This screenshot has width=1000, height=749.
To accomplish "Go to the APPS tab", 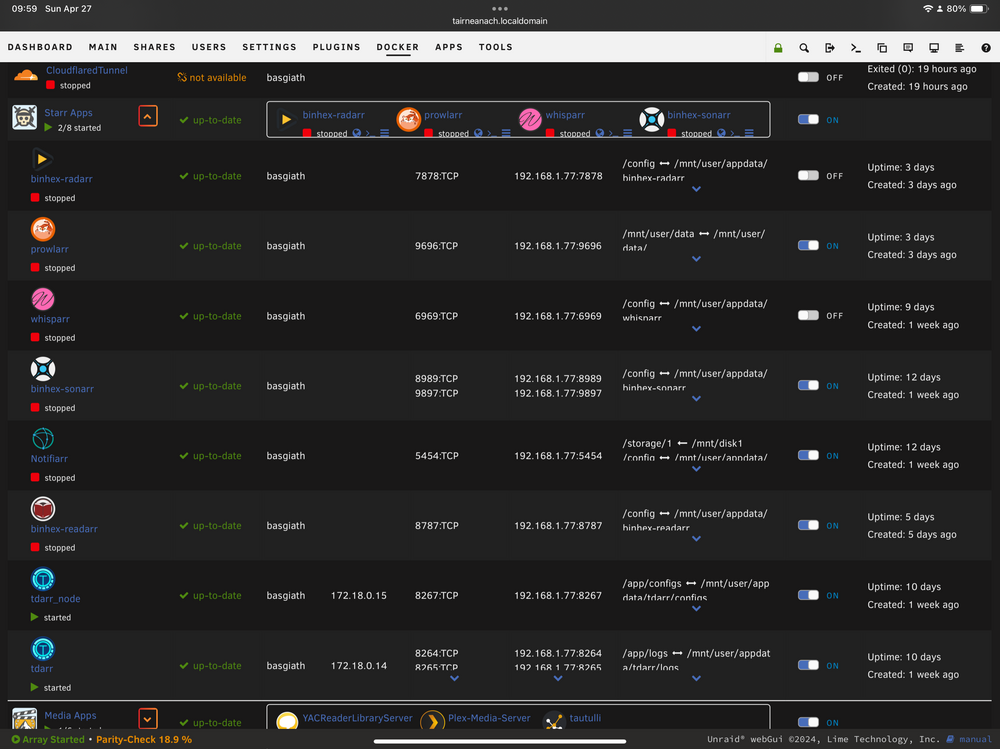I will tap(449, 47).
